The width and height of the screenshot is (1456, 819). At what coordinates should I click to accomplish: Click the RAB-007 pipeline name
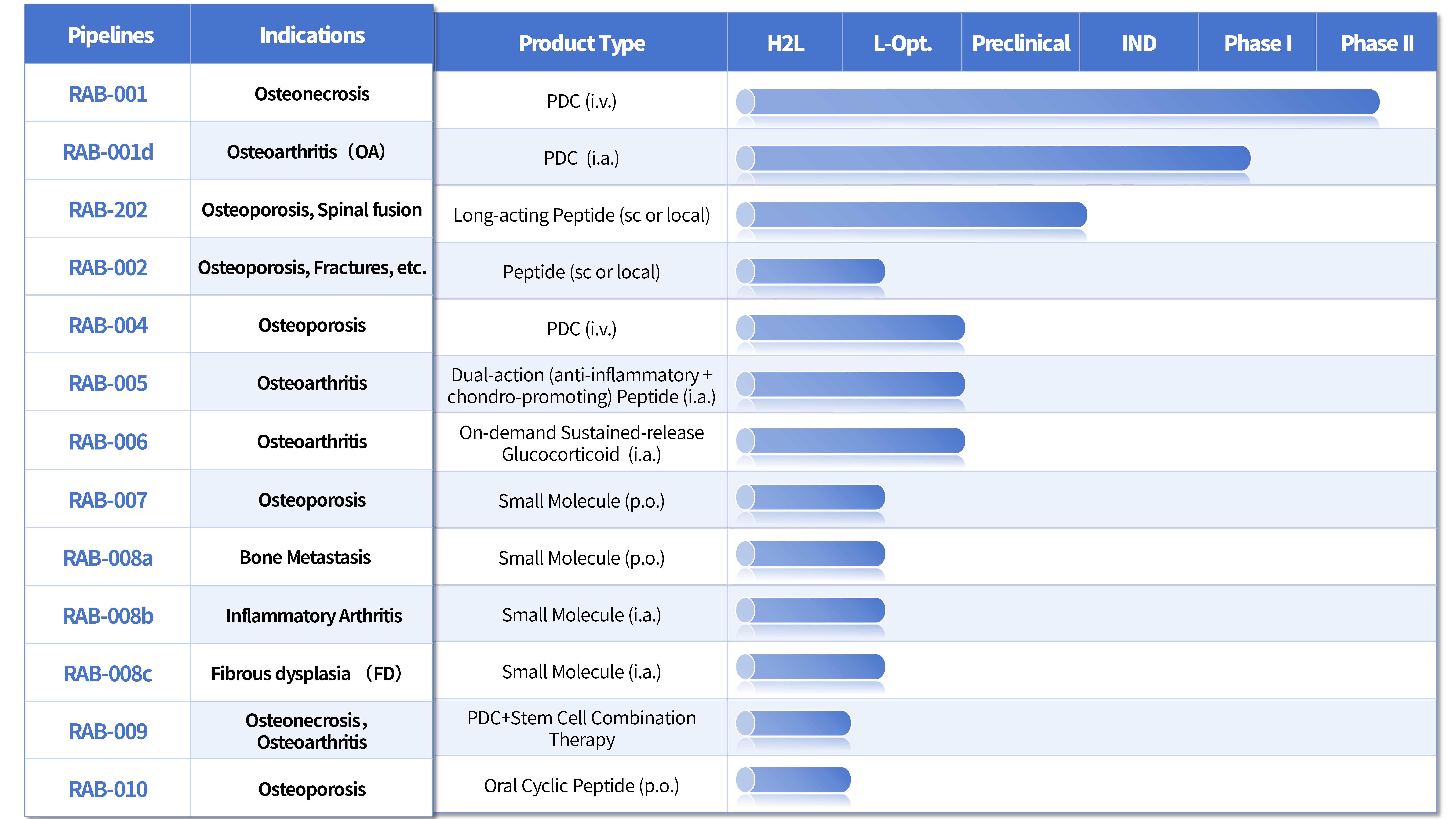coord(108,500)
